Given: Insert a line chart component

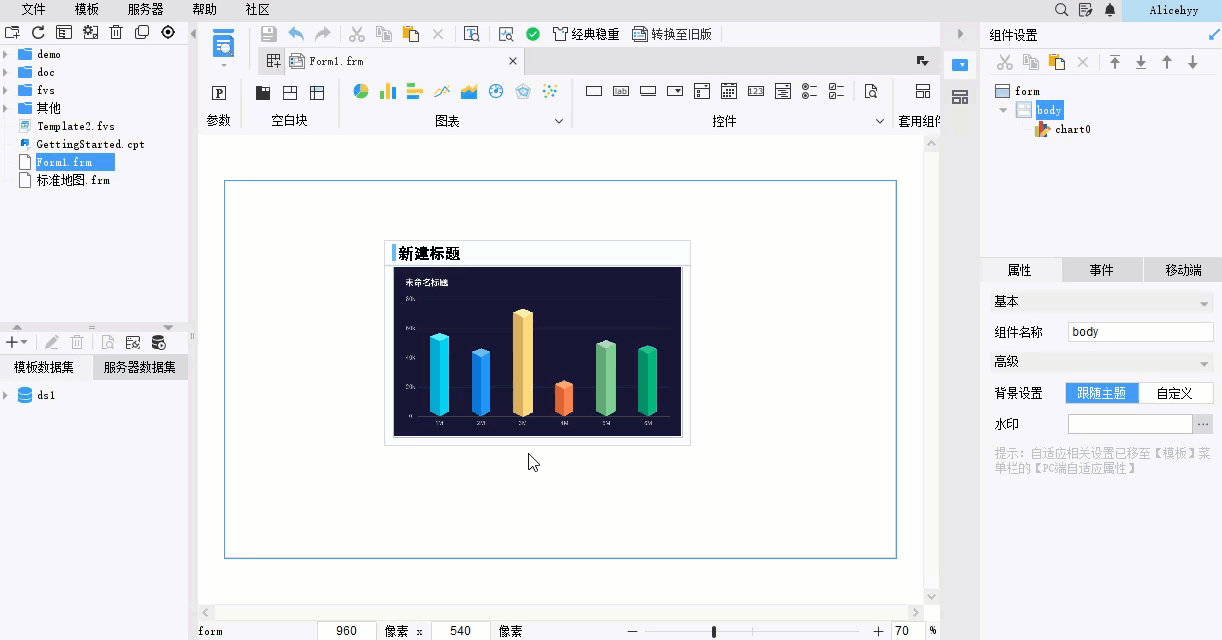Looking at the screenshot, I should 442,91.
